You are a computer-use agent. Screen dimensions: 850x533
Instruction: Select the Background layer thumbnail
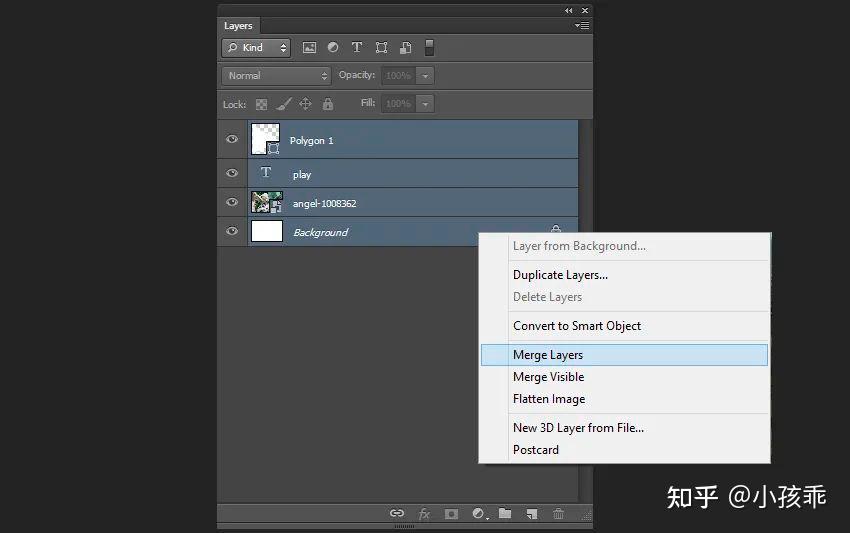[267, 231]
